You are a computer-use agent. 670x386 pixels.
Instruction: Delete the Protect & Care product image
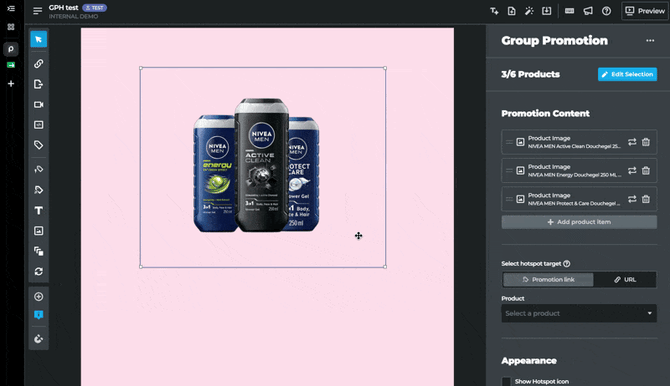click(x=646, y=199)
